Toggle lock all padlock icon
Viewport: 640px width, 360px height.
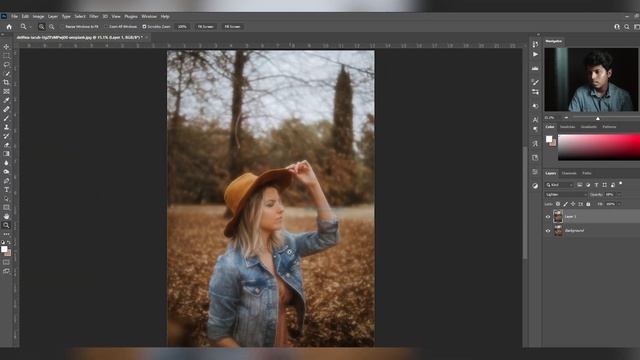tap(588, 204)
